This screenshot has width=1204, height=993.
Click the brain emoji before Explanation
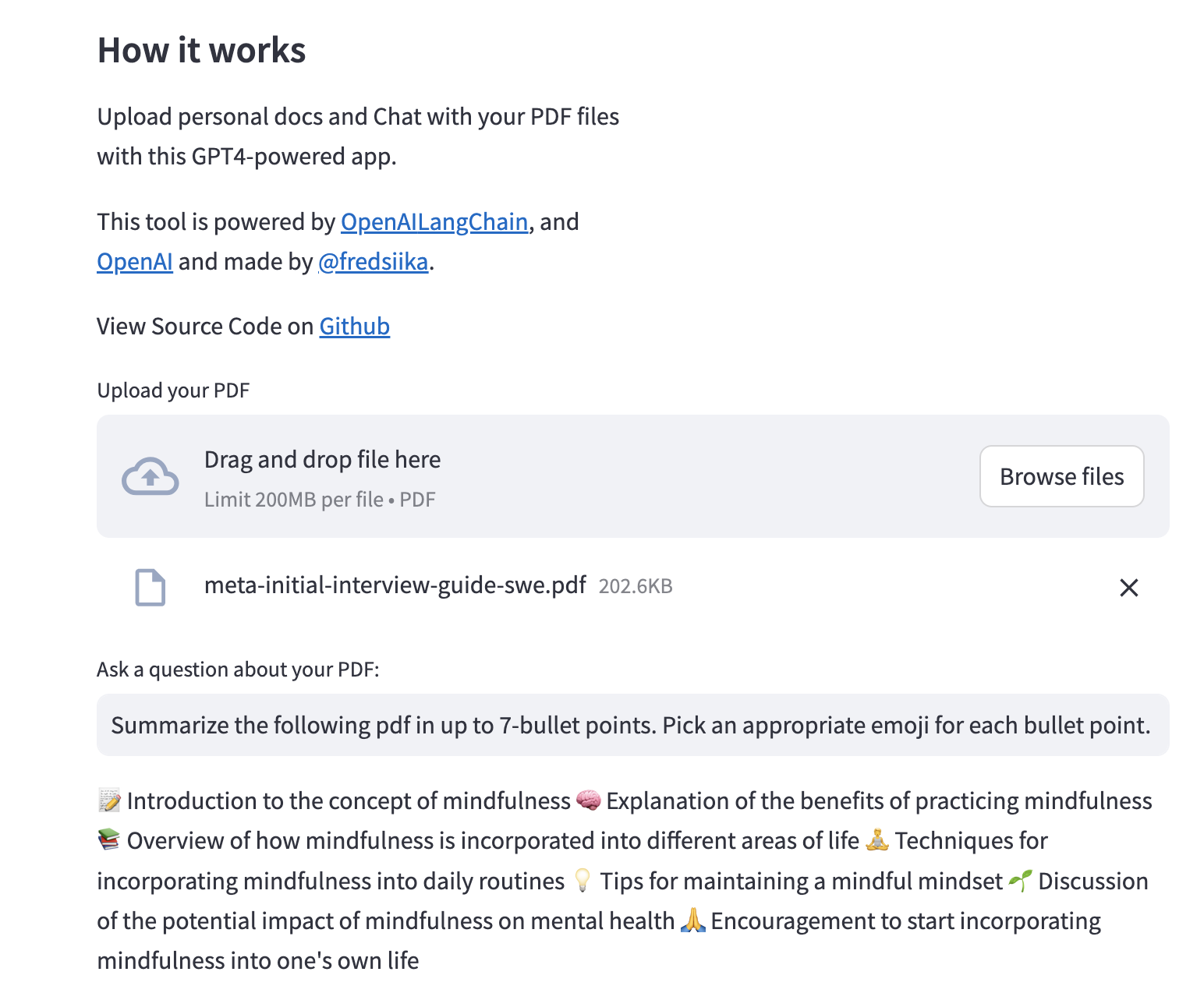pos(589,800)
